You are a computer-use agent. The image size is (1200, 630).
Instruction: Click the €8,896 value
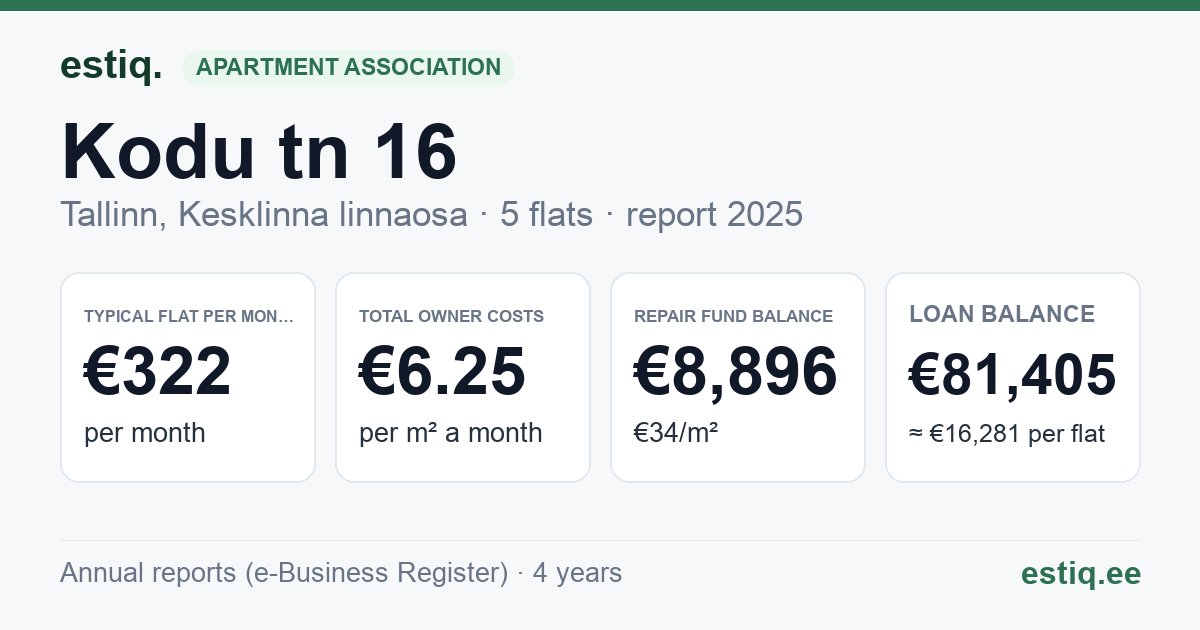pos(736,371)
